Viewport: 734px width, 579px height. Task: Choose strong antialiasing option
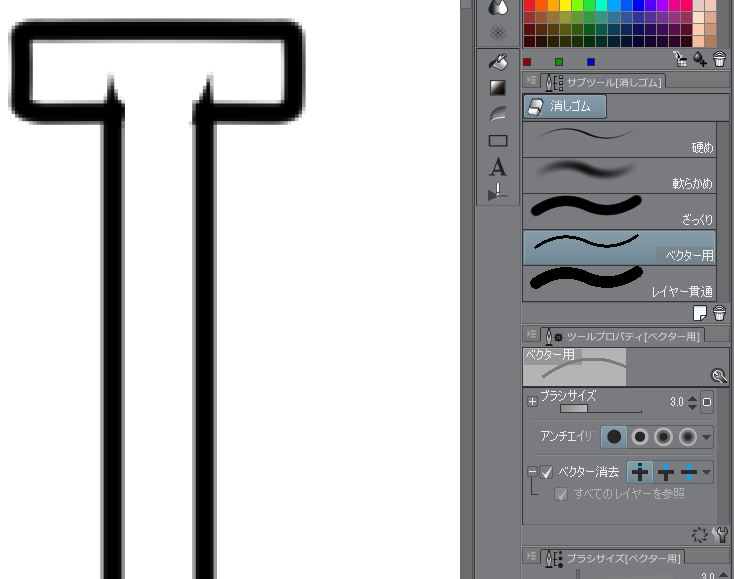click(688, 437)
